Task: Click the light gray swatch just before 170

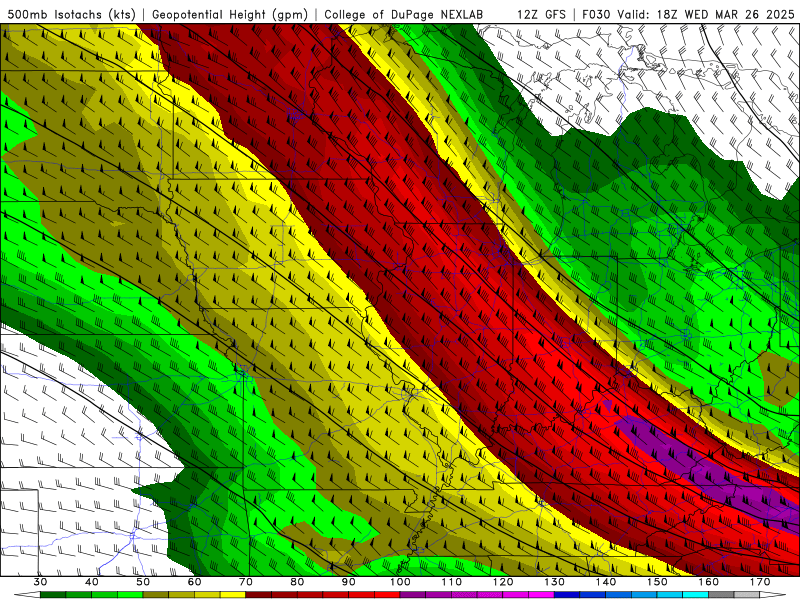Action: click(747, 595)
